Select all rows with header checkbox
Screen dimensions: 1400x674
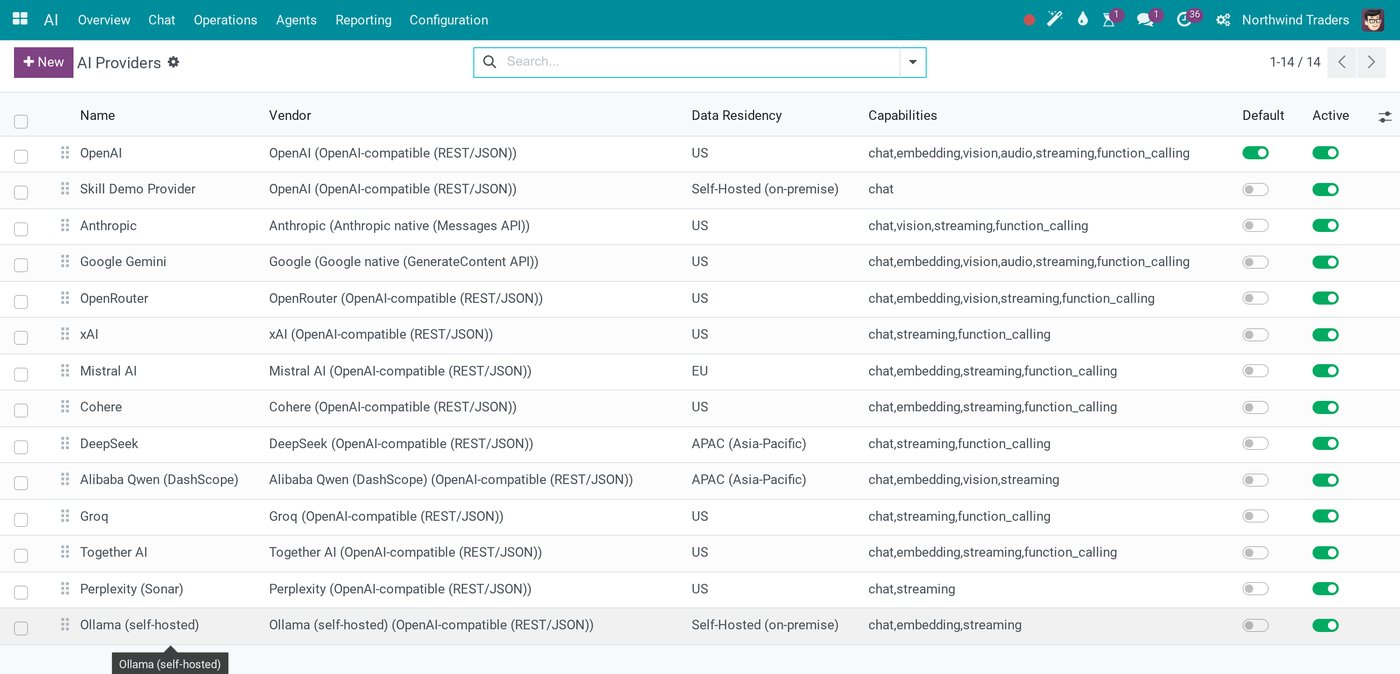[x=21, y=121]
